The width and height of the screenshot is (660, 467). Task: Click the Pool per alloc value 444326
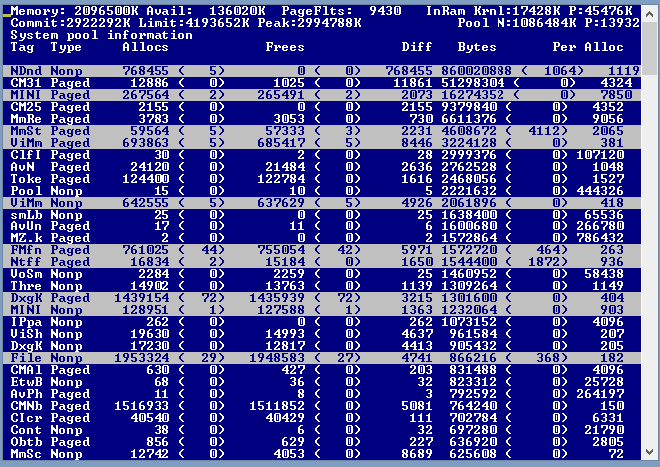pos(600,191)
